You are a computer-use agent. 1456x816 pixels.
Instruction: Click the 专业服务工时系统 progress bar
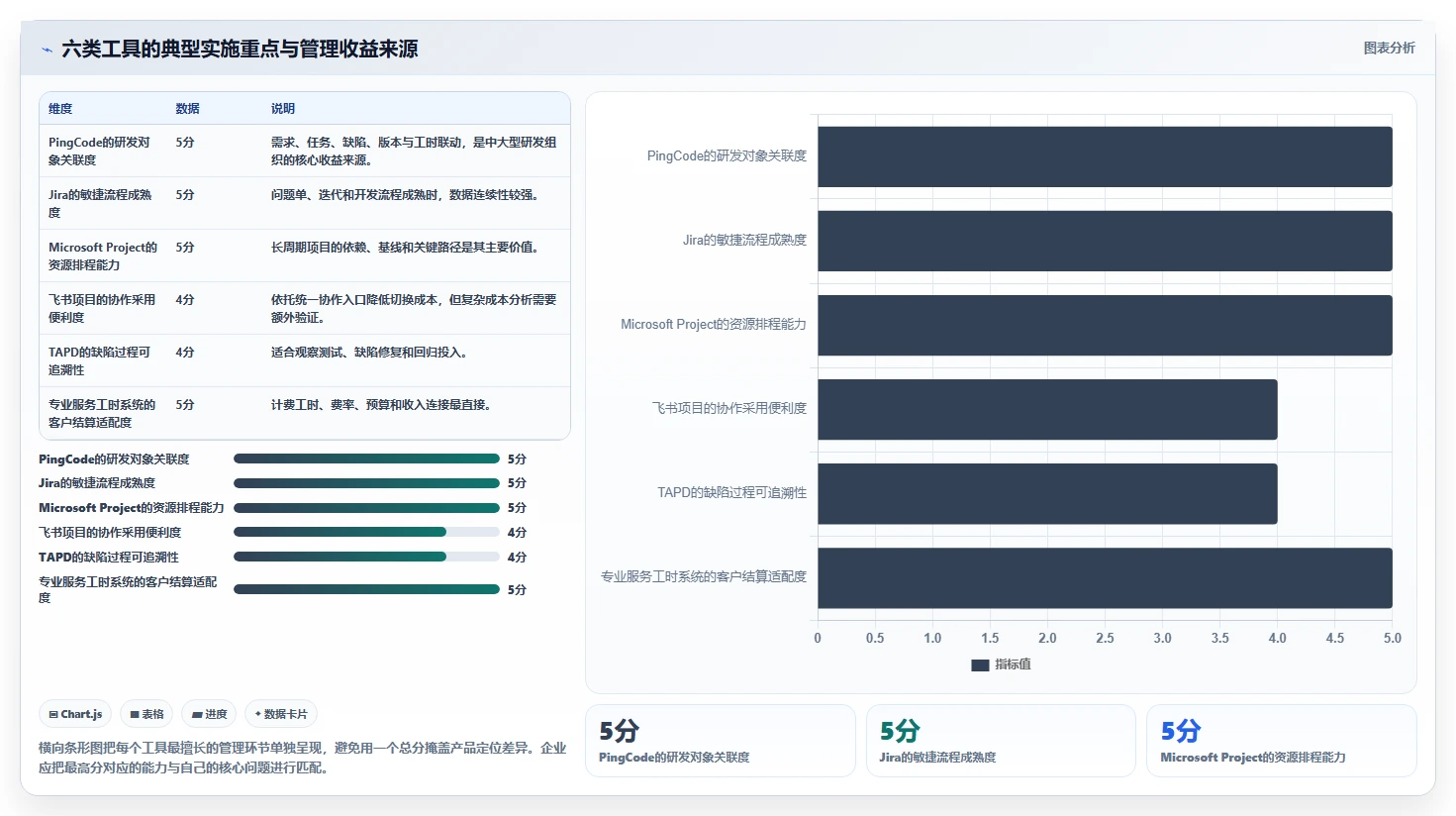(x=366, y=589)
